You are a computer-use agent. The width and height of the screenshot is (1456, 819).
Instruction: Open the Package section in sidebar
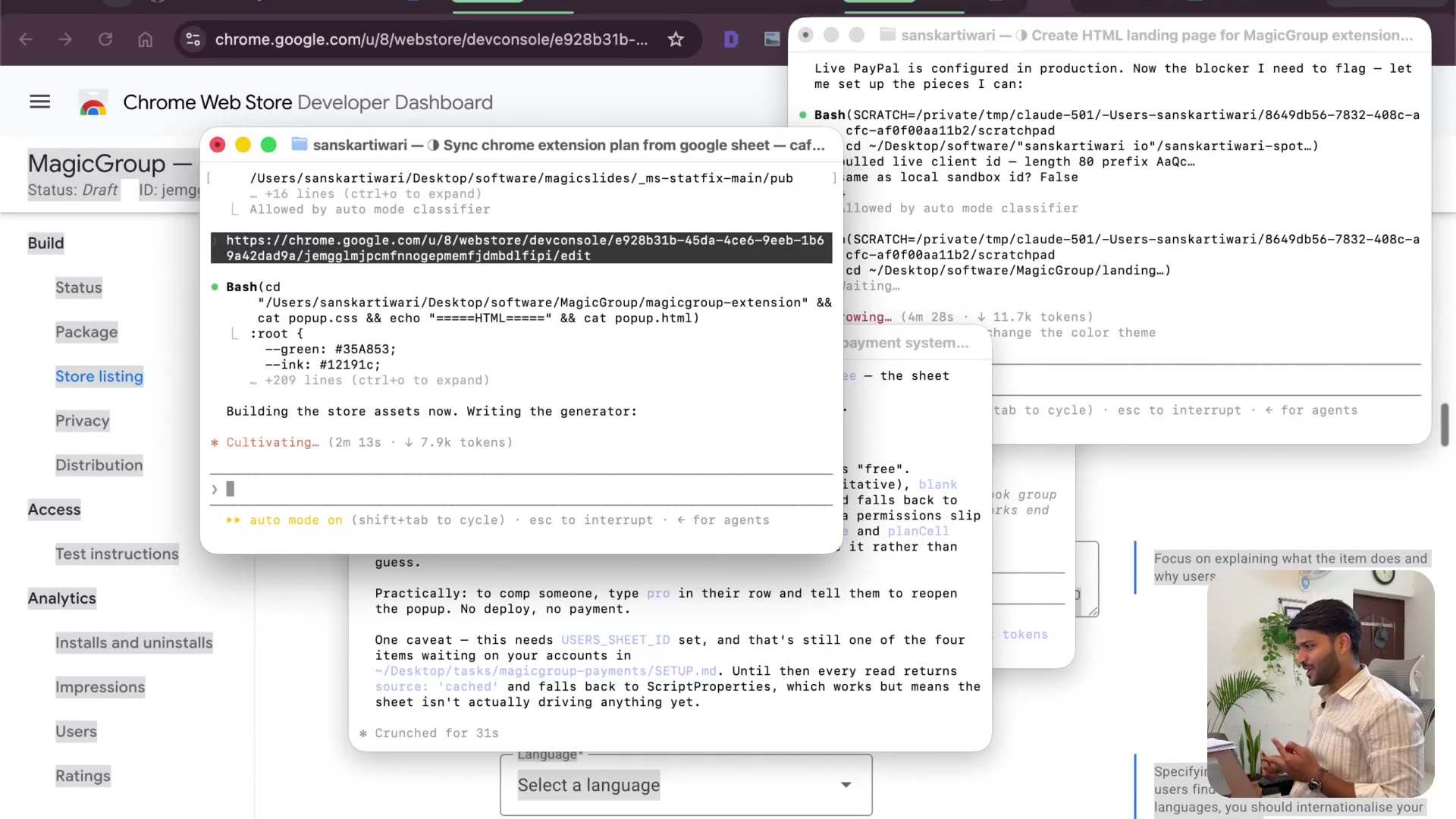point(86,332)
